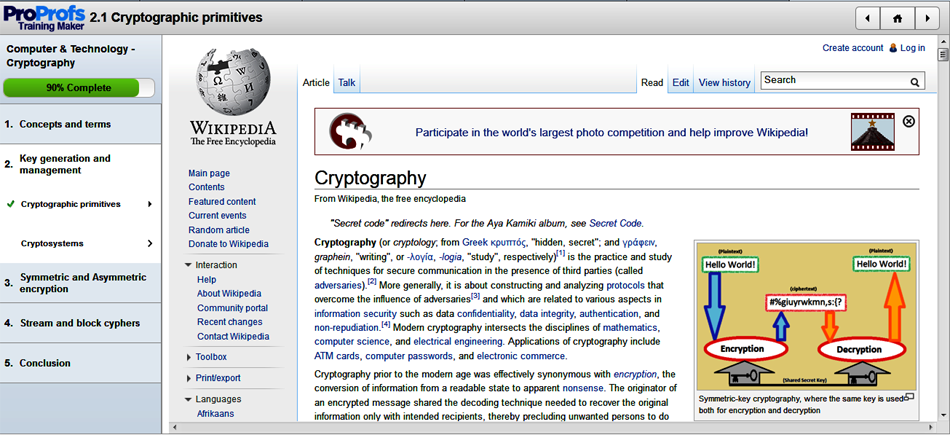Close the photo competition banner
Viewport: 950px width, 435px height.
tap(908, 121)
